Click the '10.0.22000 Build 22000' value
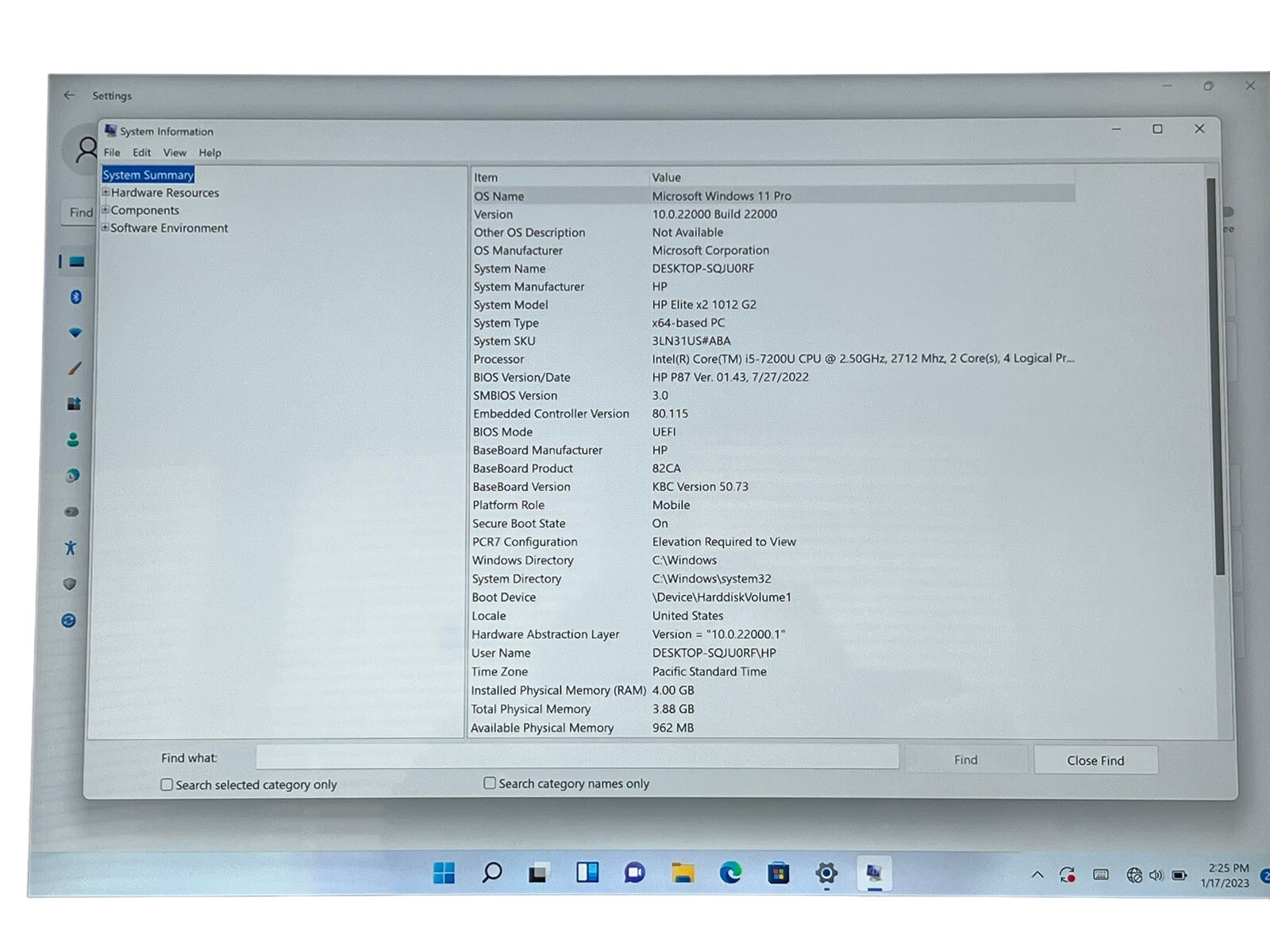The width and height of the screenshot is (1270, 952). tap(714, 214)
